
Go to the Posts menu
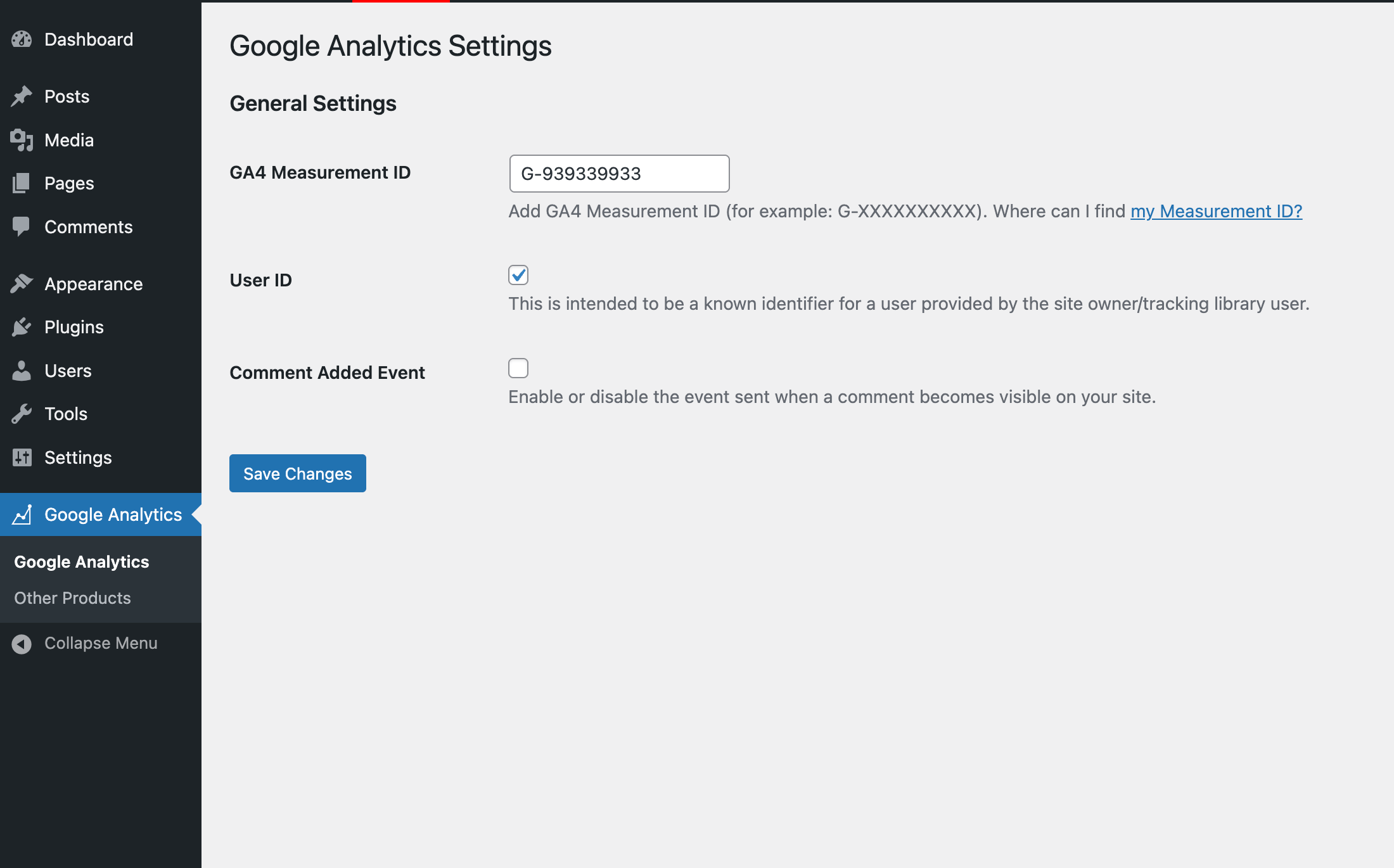(x=67, y=96)
